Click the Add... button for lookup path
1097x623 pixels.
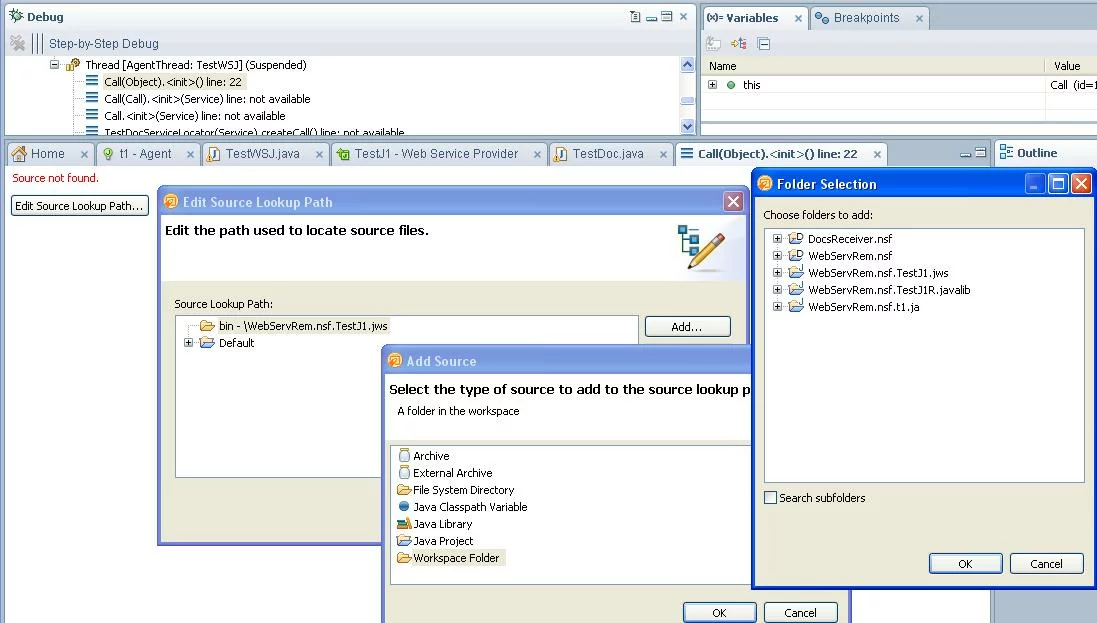687,327
